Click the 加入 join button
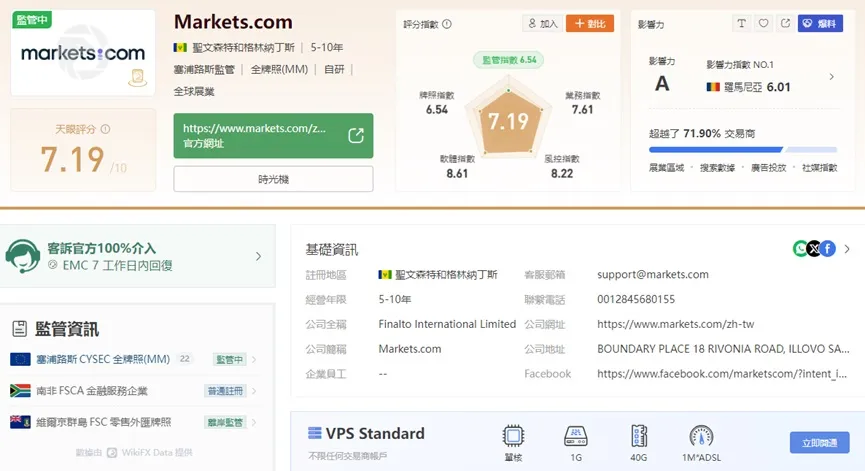Image resolution: width=865 pixels, height=471 pixels. tap(542, 24)
